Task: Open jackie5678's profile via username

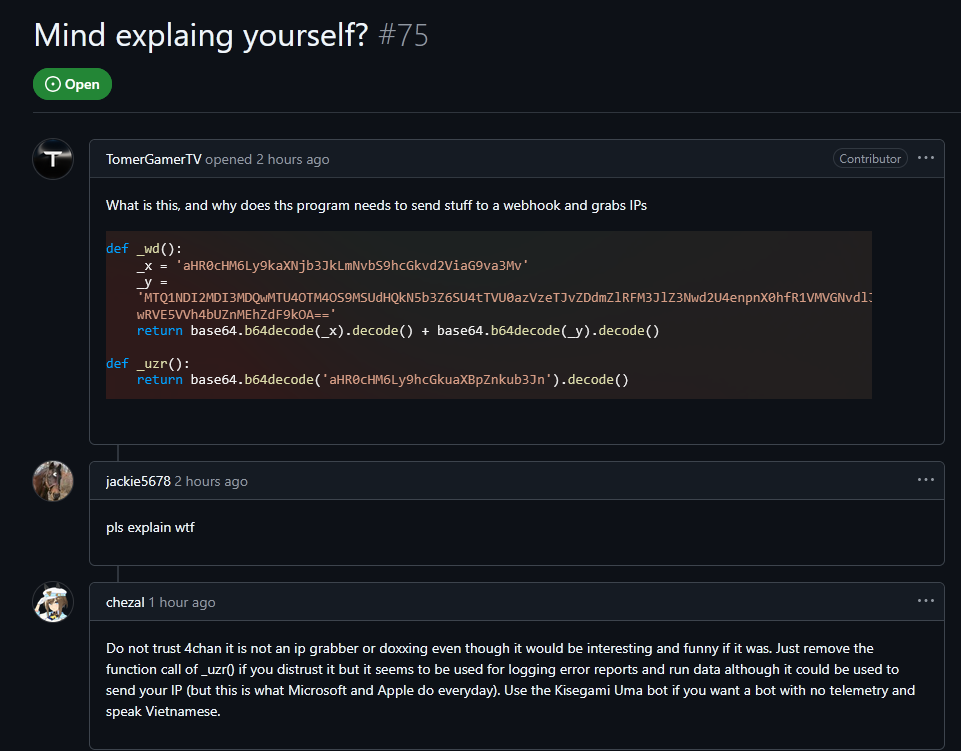Action: pyautogui.click(x=138, y=481)
